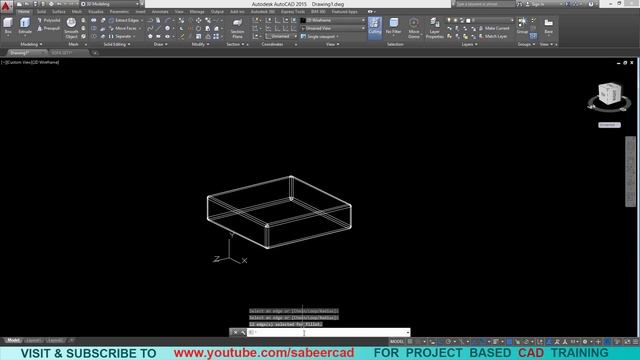Image resolution: width=640 pixels, height=360 pixels.
Task: Open a new drawing tab with plus
Action: [94, 53]
